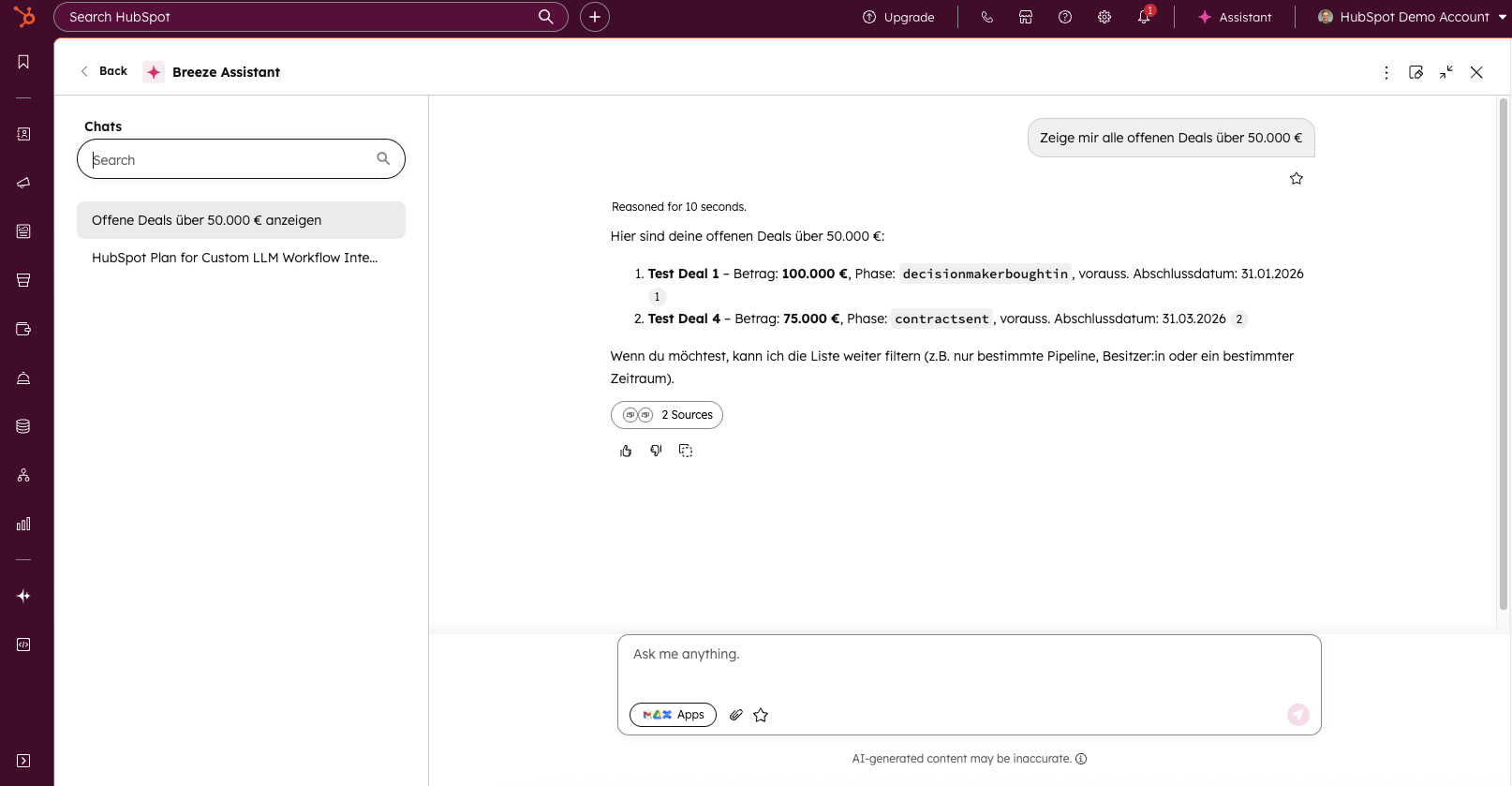Click the Back button
The image size is (1512, 786).
click(104, 71)
